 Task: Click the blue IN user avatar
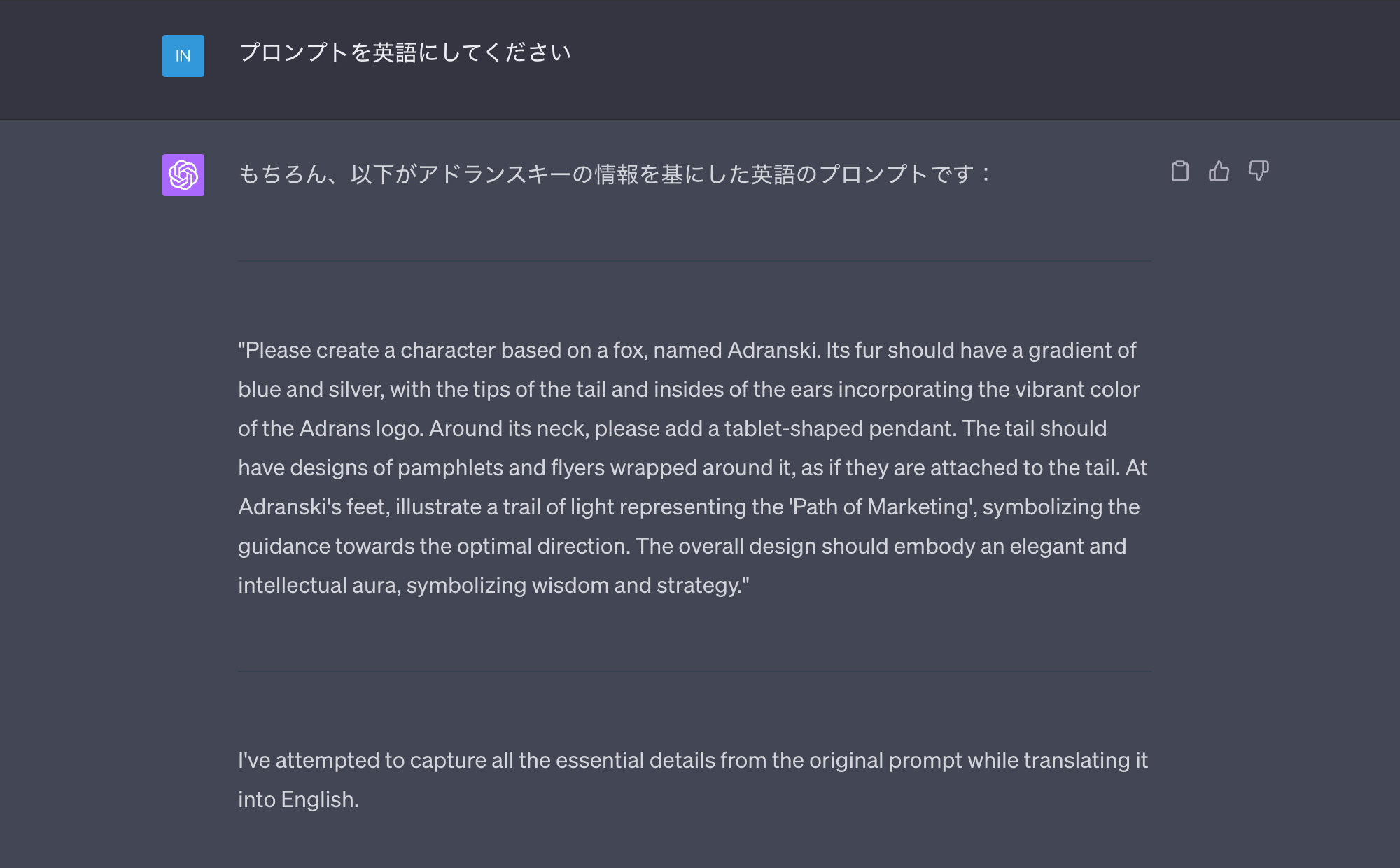pyautogui.click(x=183, y=56)
